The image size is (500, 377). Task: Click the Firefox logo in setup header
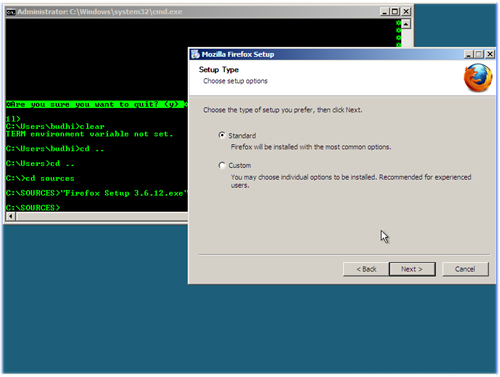[478, 78]
